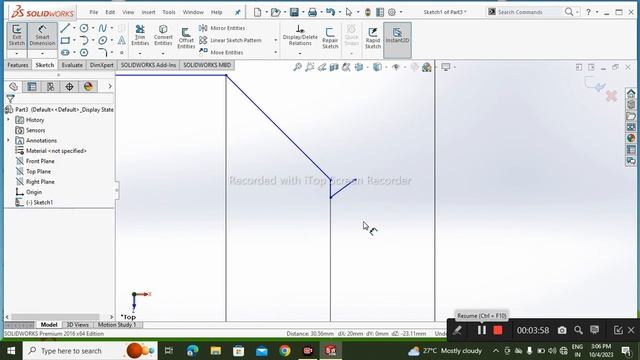Viewport: 640px width, 360px height.
Task: Click the recorder pause button
Action: [x=482, y=330]
